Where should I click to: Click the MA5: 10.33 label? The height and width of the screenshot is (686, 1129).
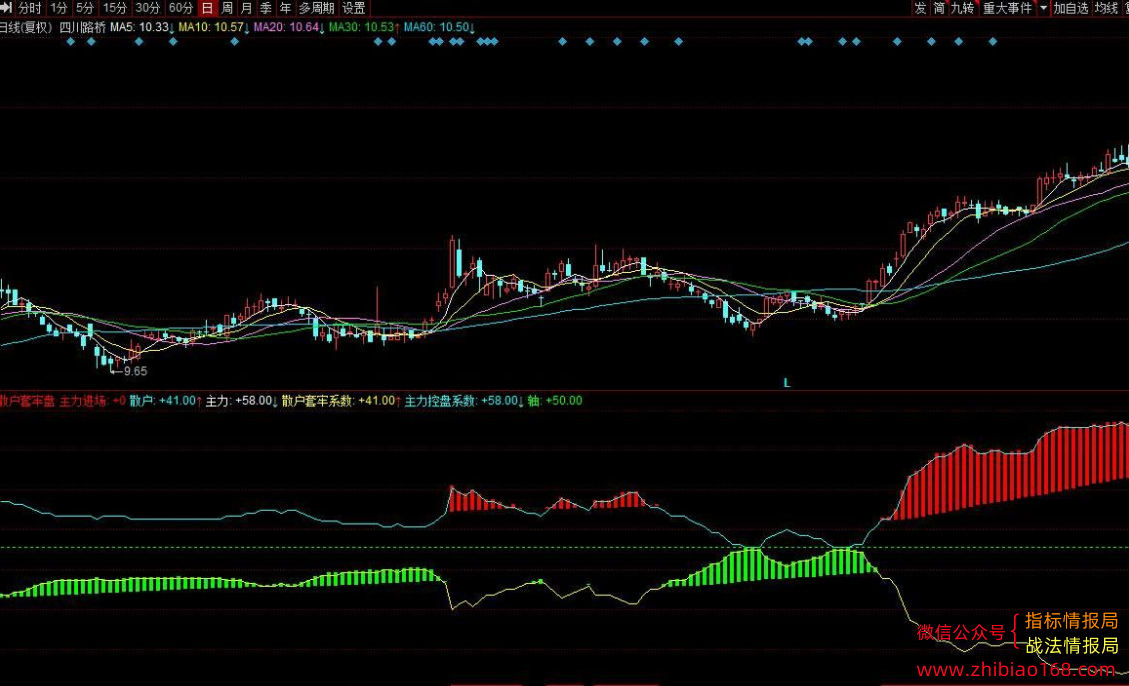[x=143, y=27]
